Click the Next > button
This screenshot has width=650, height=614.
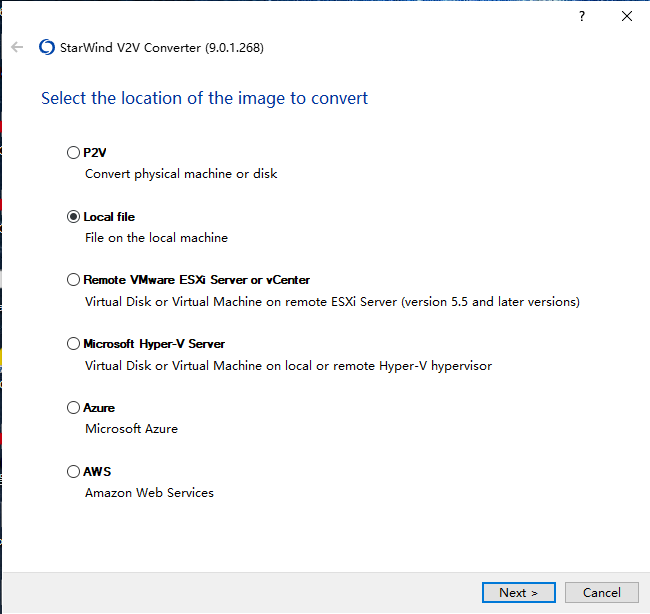[519, 592]
